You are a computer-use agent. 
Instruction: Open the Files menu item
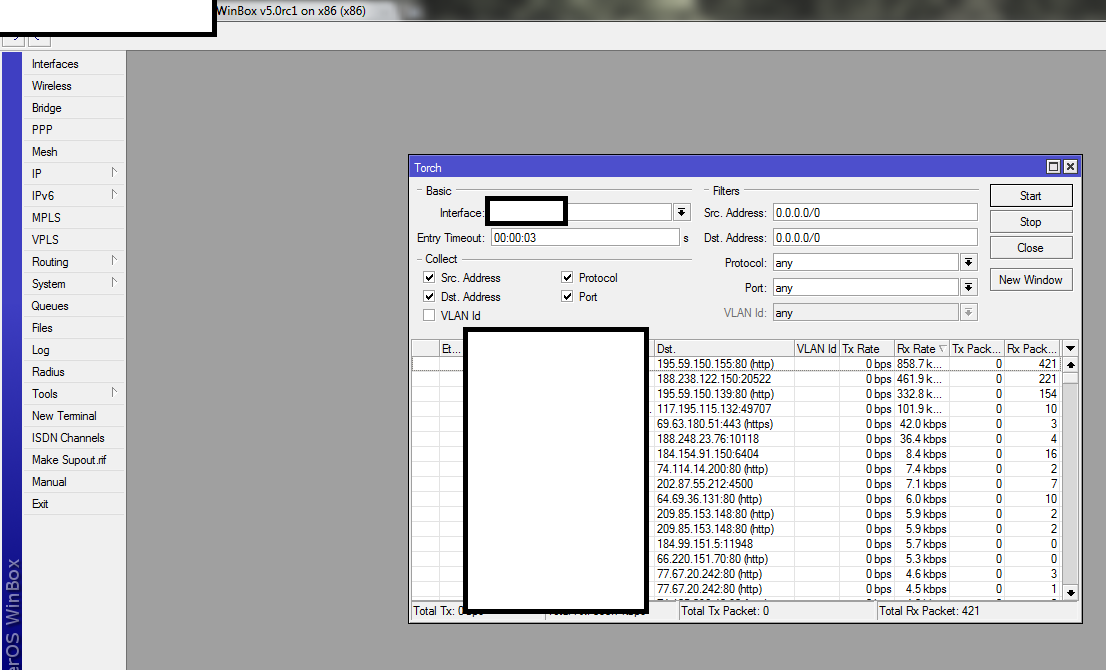(74, 328)
